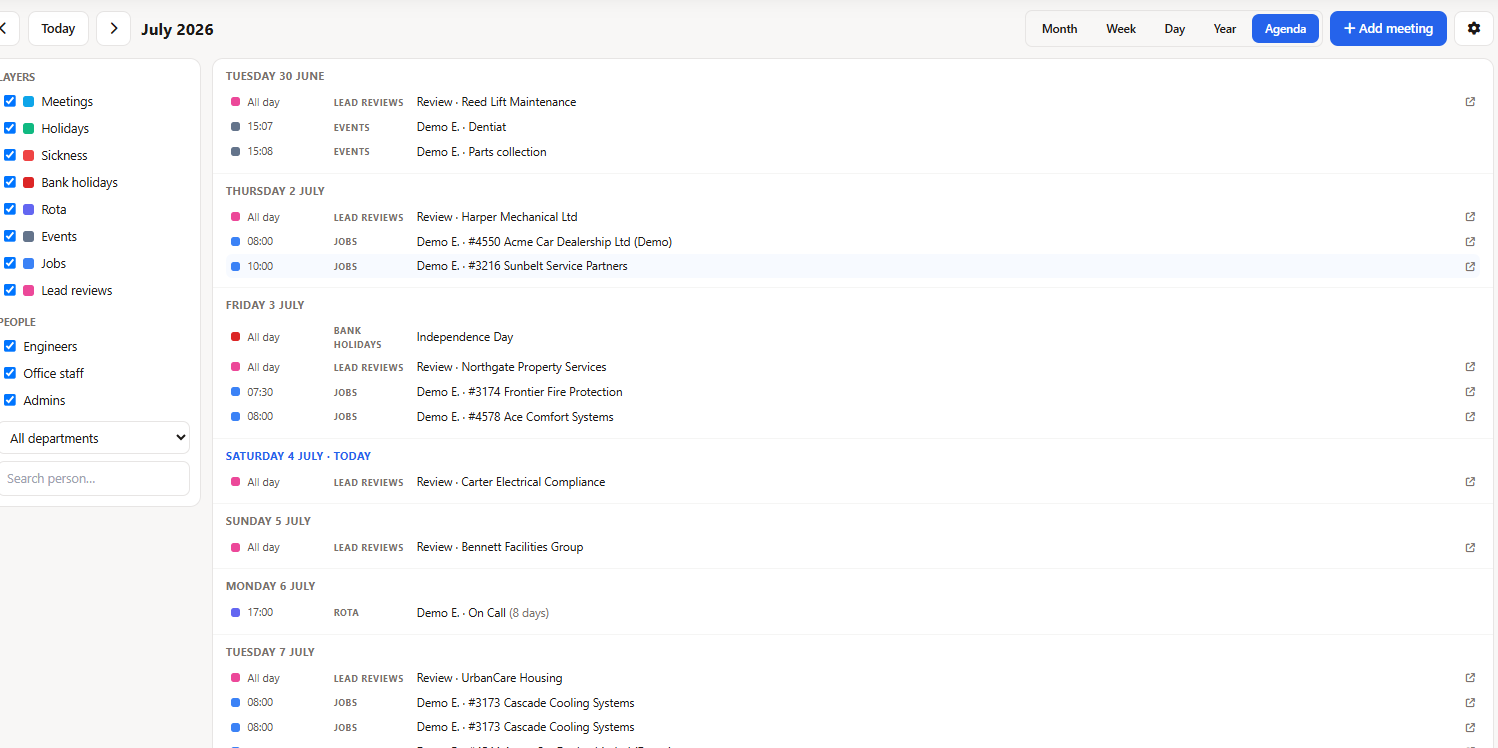Click the Today button
Image resolution: width=1498 pixels, height=748 pixels.
58,28
